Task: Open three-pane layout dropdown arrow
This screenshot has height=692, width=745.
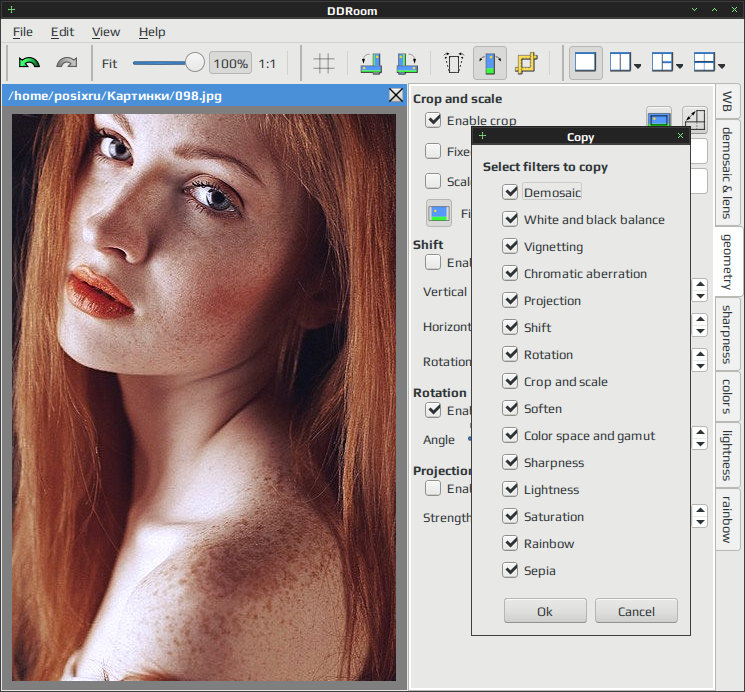Action: 679,66
